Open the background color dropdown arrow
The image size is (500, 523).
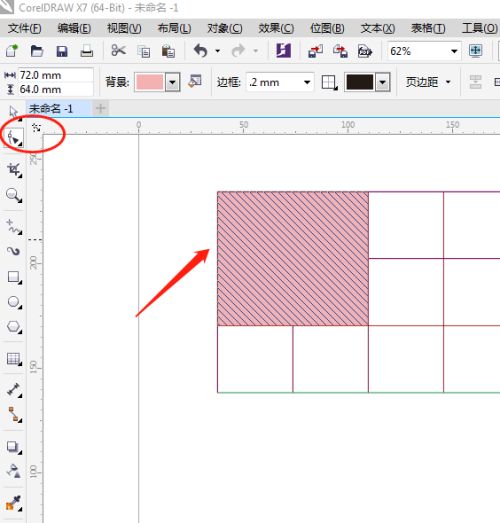click(x=173, y=82)
